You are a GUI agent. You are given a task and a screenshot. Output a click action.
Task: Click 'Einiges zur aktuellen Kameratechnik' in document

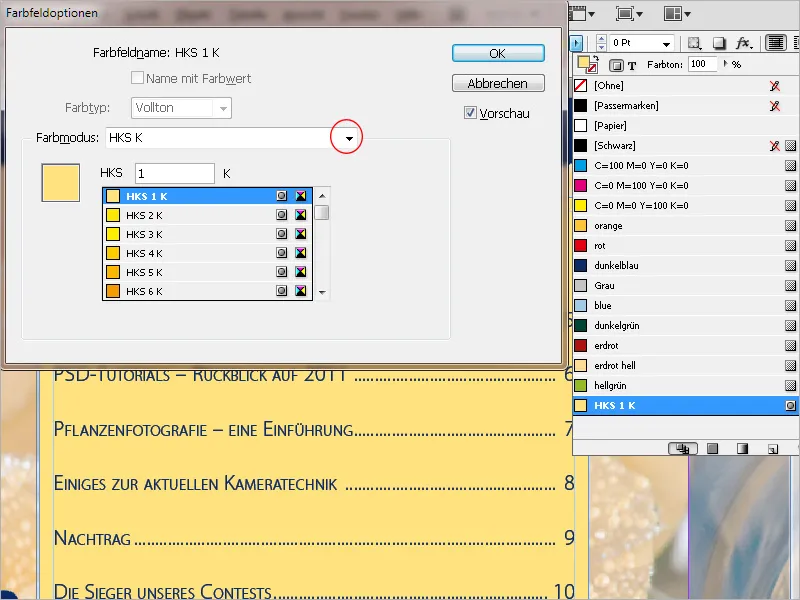click(195, 484)
